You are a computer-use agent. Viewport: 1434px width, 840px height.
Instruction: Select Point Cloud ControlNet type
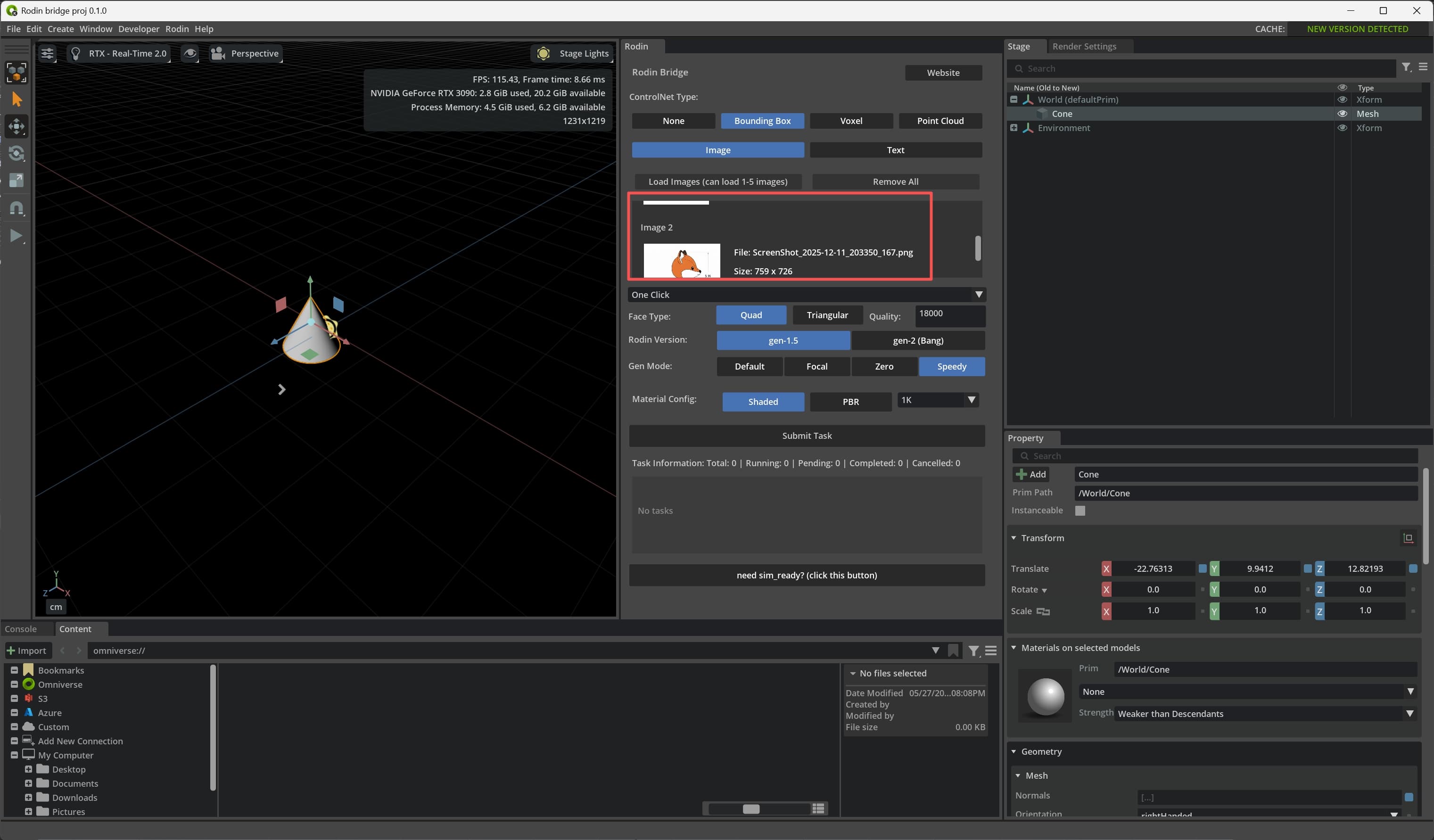coord(940,121)
